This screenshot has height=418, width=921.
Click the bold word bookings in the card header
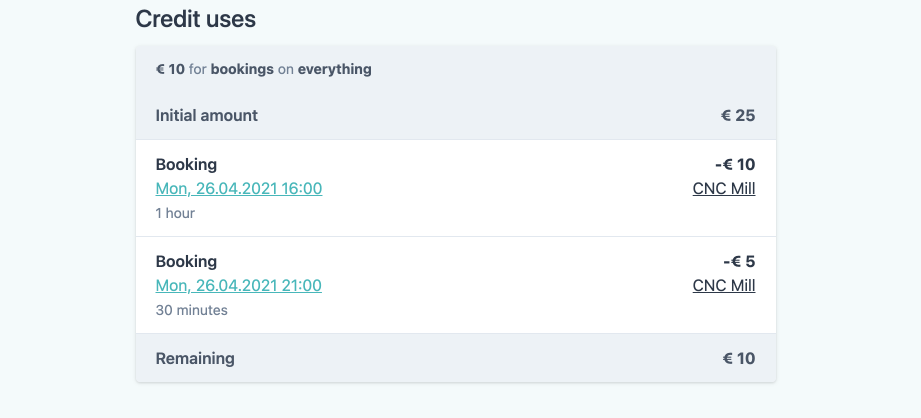click(242, 69)
